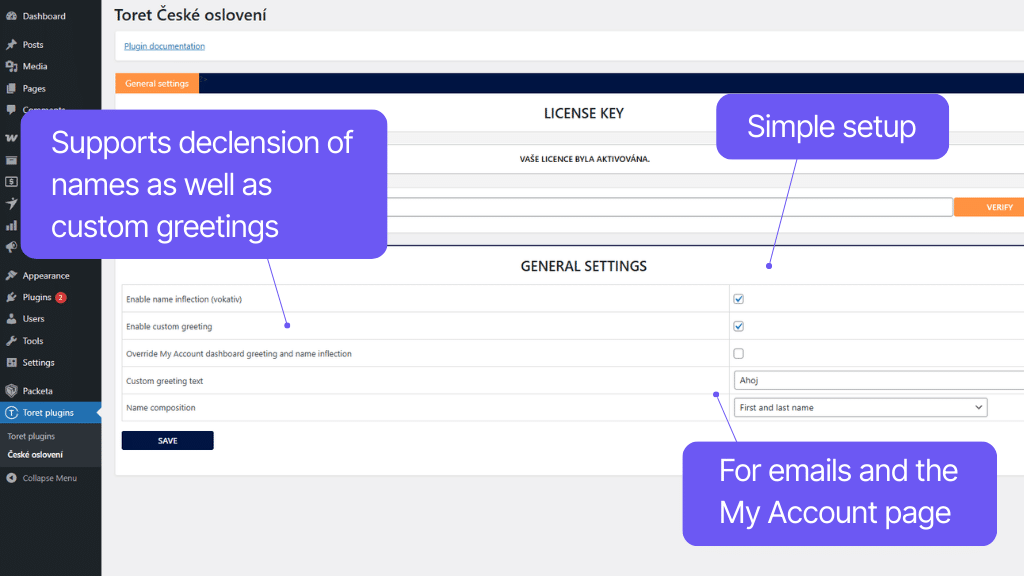Click the Custom greeting text field
1024x576 pixels.
(x=878, y=381)
